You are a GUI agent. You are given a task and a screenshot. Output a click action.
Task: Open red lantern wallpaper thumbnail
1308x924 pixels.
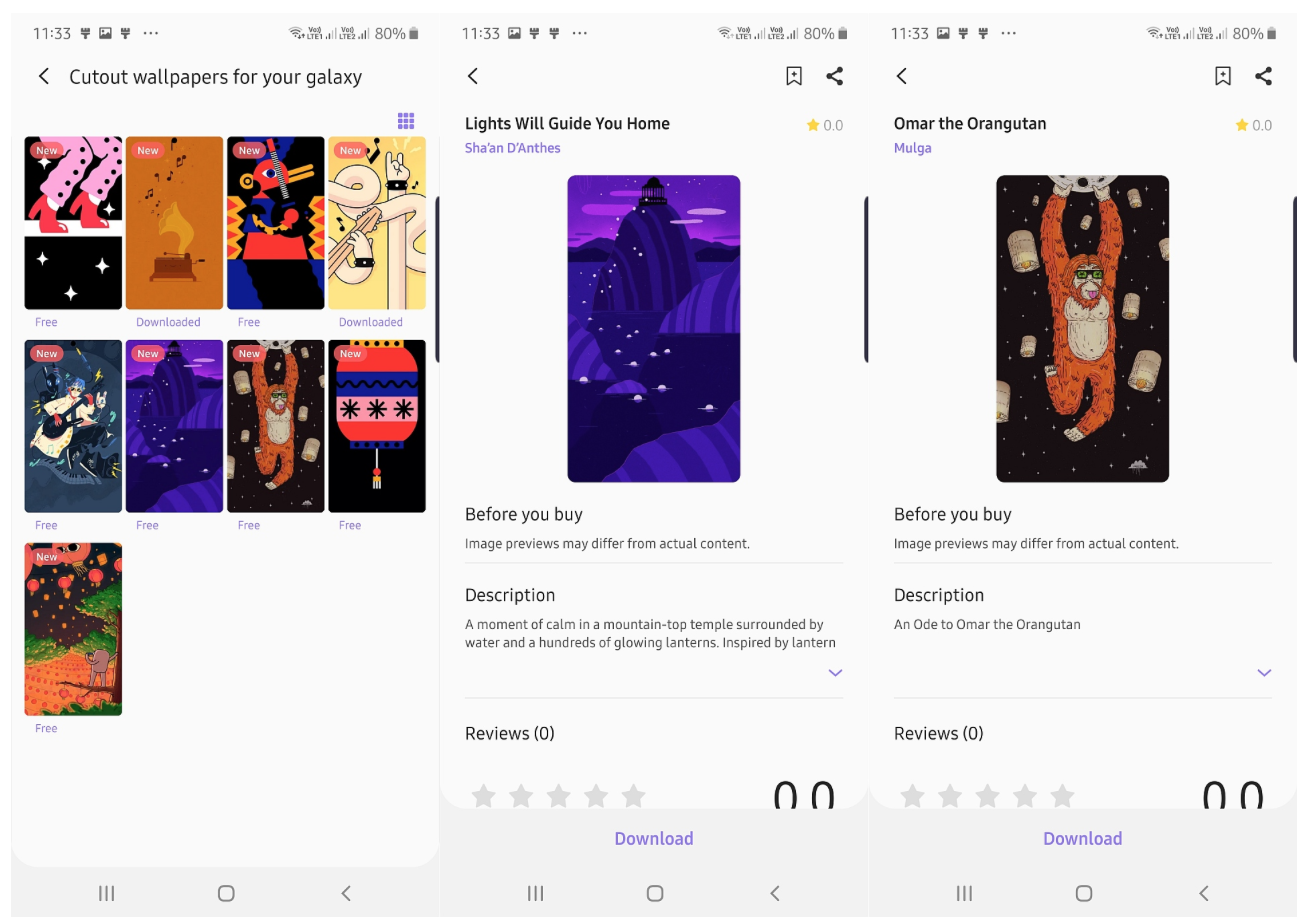pos(377,426)
